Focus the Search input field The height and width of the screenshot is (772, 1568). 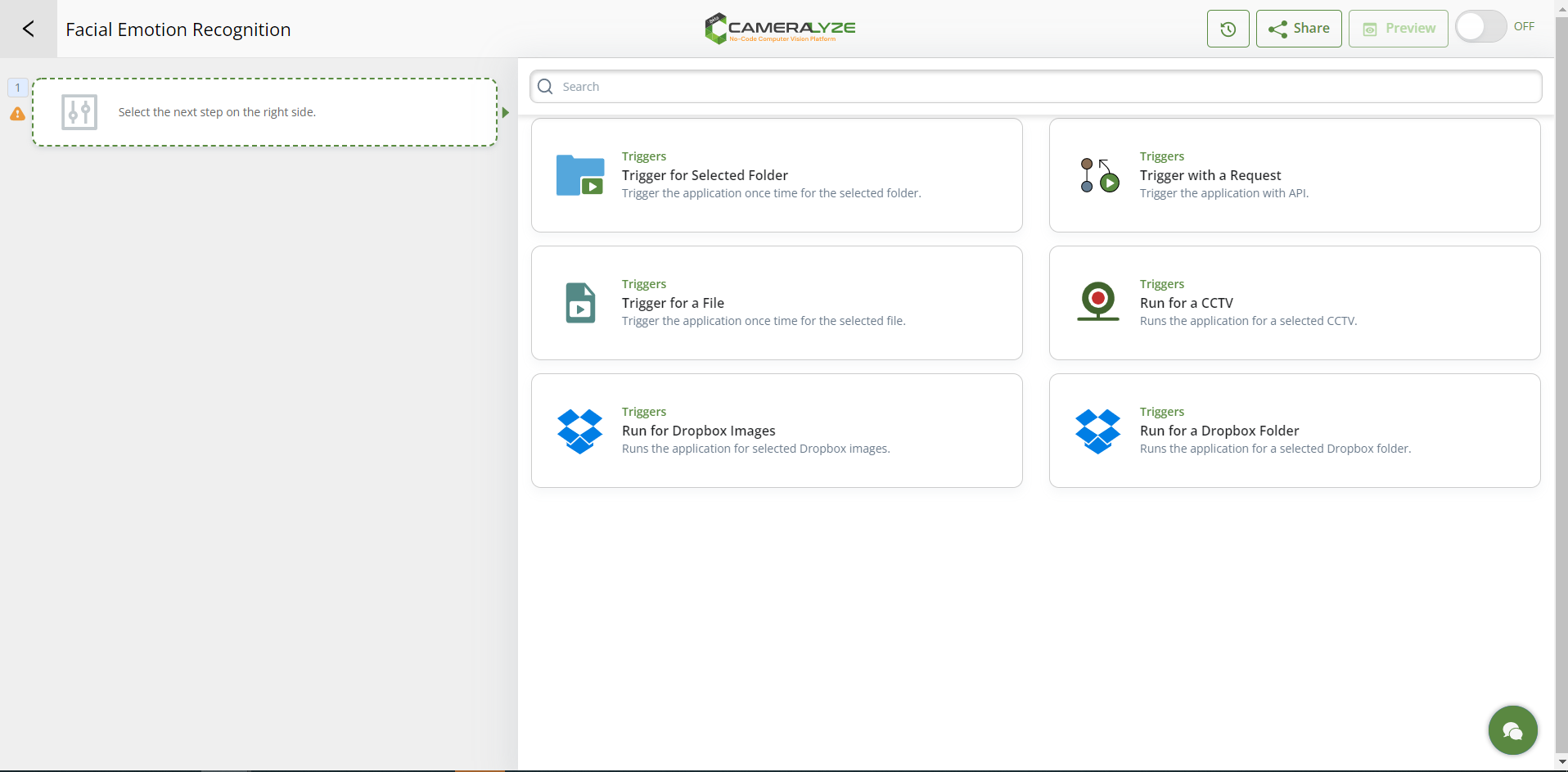(x=1035, y=87)
